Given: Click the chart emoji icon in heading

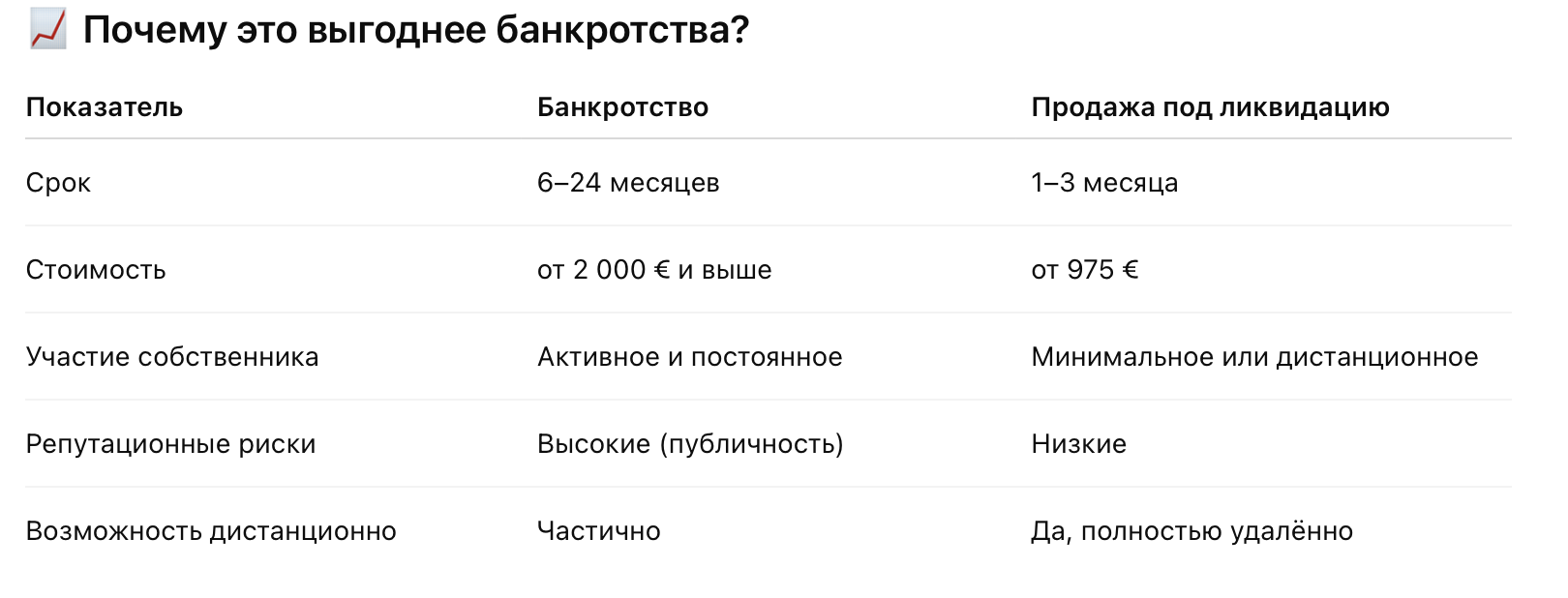Looking at the screenshot, I should point(47,29).
